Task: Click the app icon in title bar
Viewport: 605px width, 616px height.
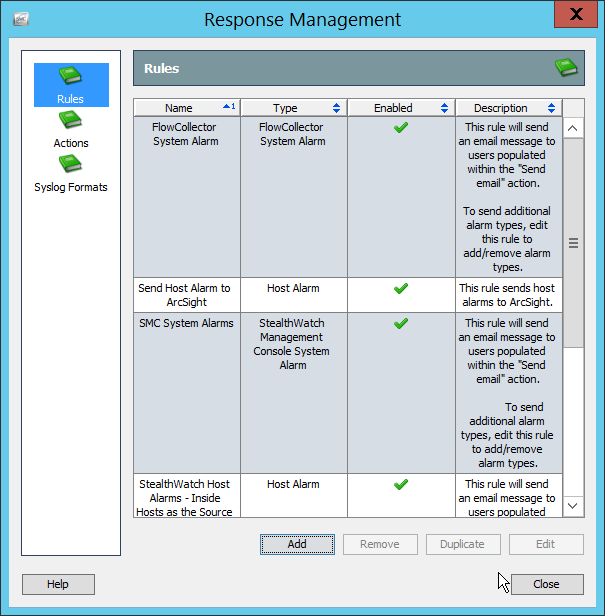Action: [x=21, y=19]
